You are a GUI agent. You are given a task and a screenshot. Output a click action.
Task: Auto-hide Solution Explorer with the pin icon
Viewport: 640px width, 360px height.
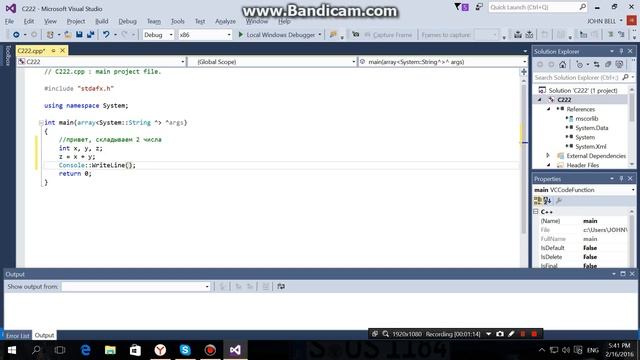[621, 51]
